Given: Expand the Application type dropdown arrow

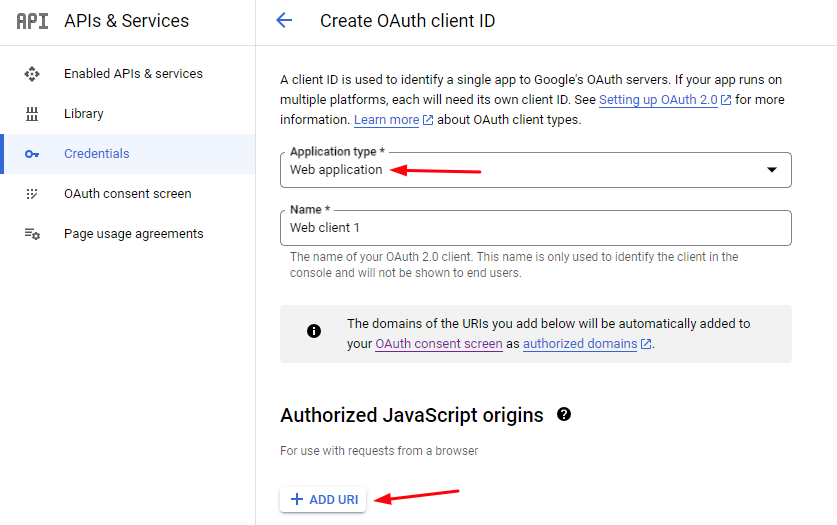Looking at the screenshot, I should (x=772, y=170).
